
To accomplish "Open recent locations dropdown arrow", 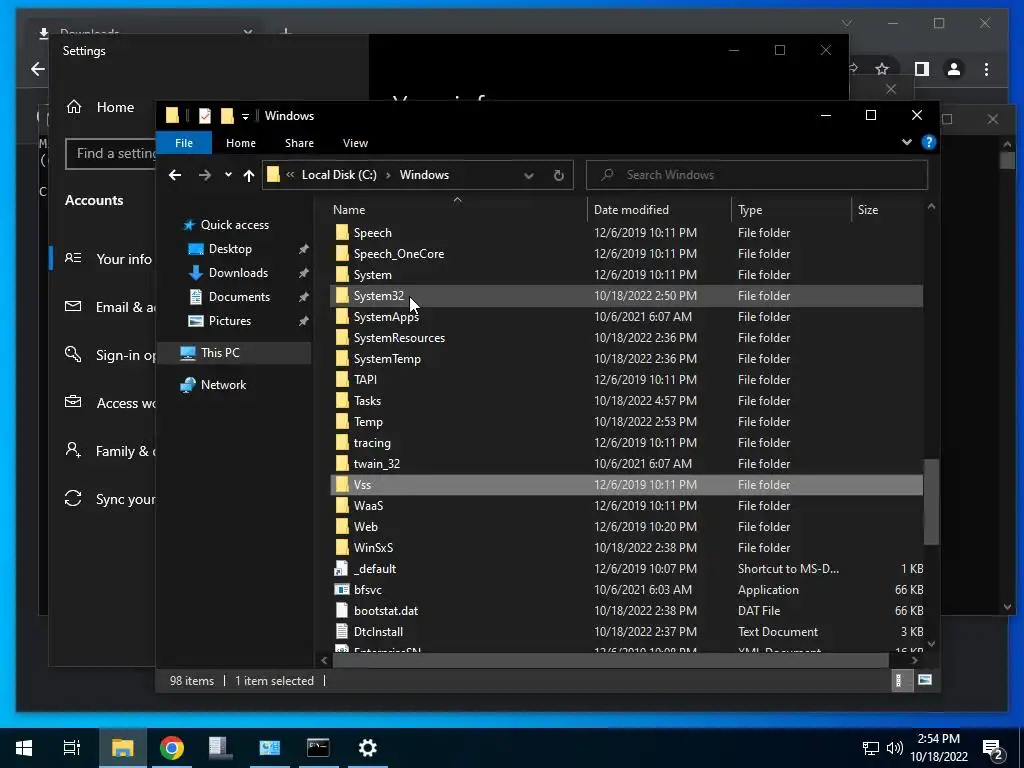I will (x=228, y=175).
